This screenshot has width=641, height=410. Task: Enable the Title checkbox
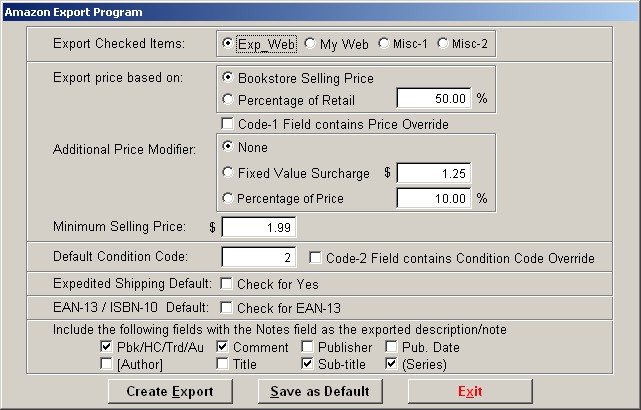point(222,363)
